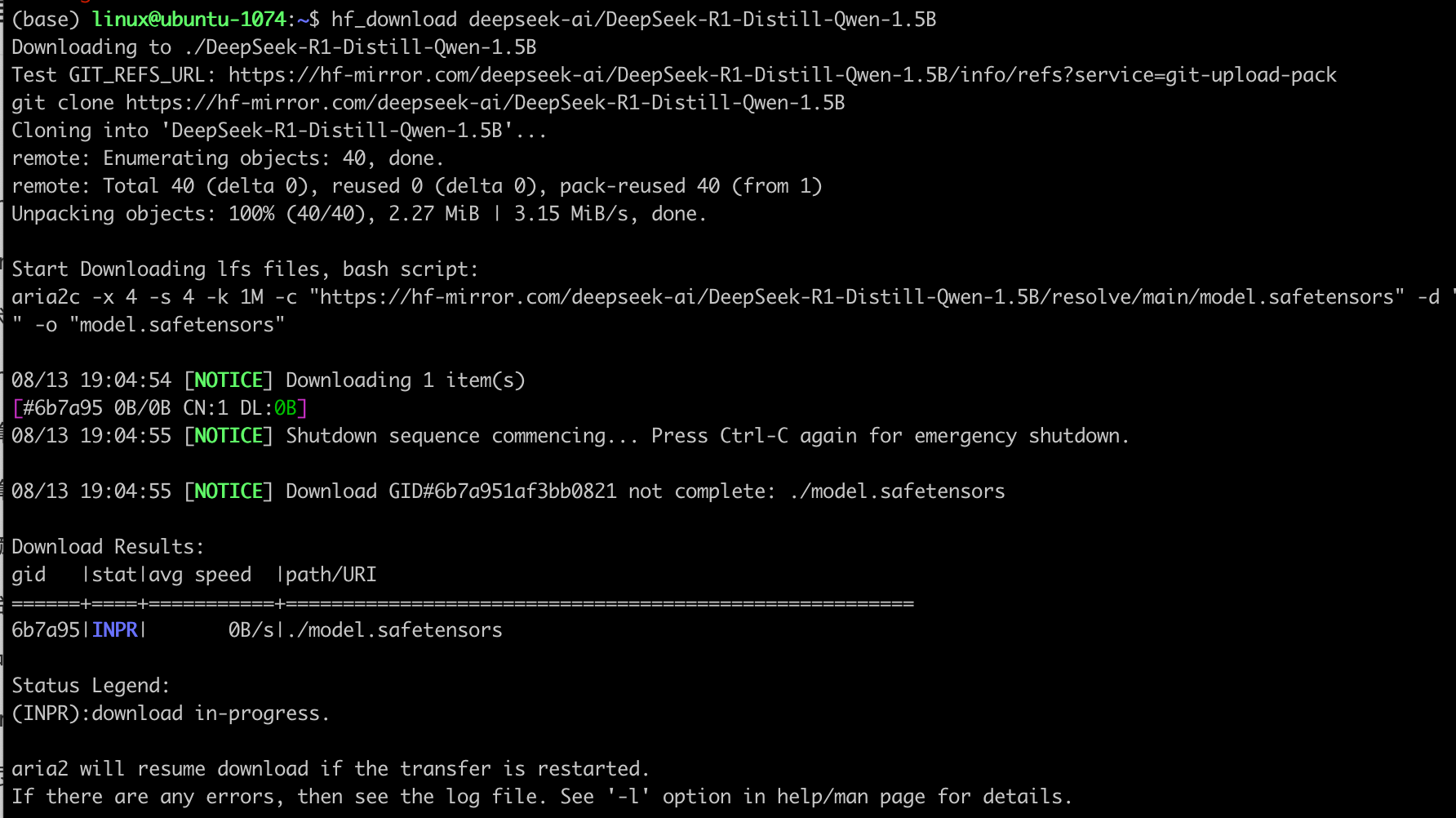The width and height of the screenshot is (1456, 818).
Task: Click the NOTICE tag on Downloading 1 item(s) line
Action: tap(229, 380)
